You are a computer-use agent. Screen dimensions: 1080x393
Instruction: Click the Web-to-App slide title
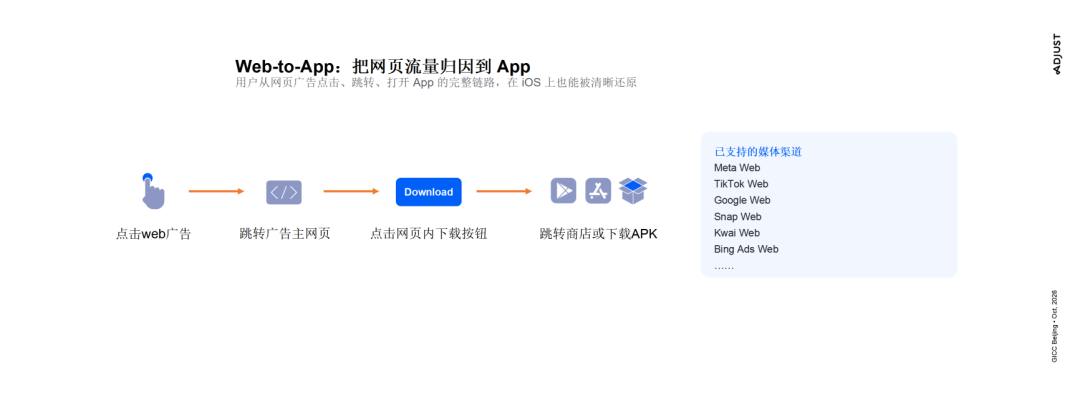(x=383, y=66)
